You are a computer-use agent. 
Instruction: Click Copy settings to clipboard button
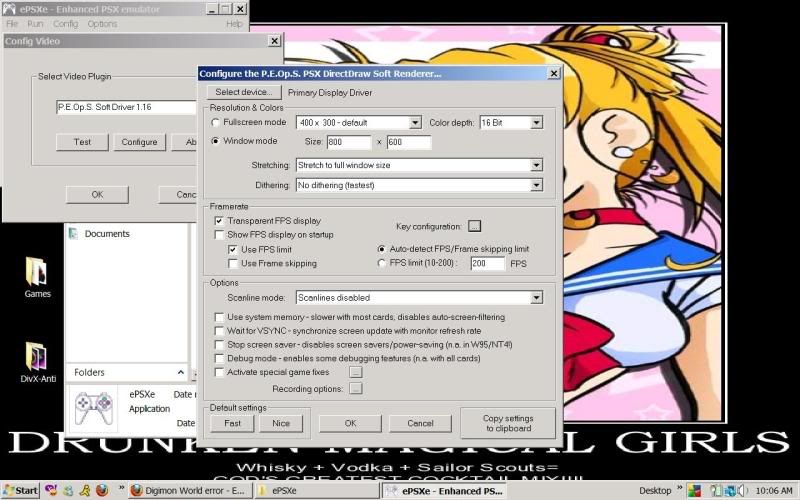508,423
